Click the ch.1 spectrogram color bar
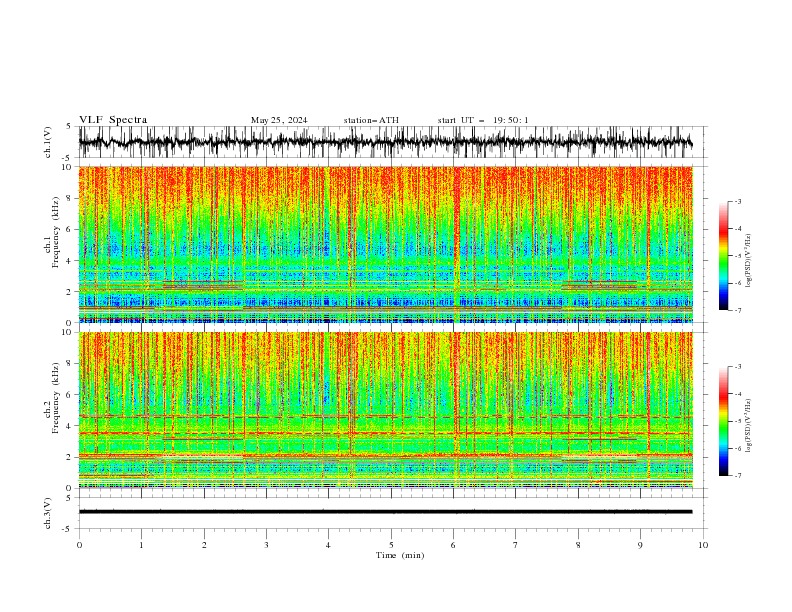The height and width of the screenshot is (612, 792). click(x=724, y=256)
